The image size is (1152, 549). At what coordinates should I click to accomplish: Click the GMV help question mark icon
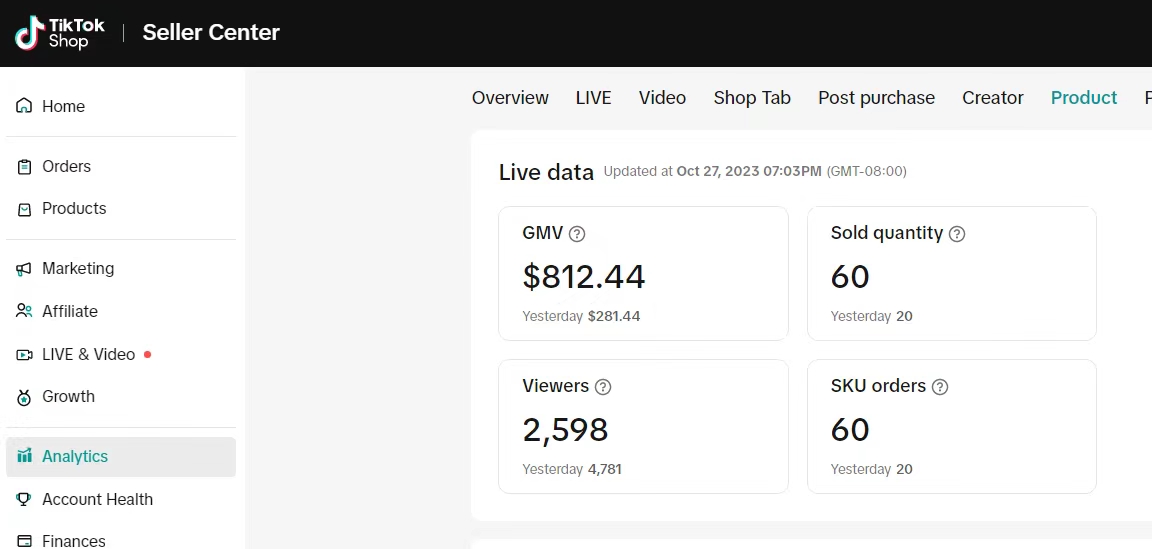pyautogui.click(x=577, y=234)
